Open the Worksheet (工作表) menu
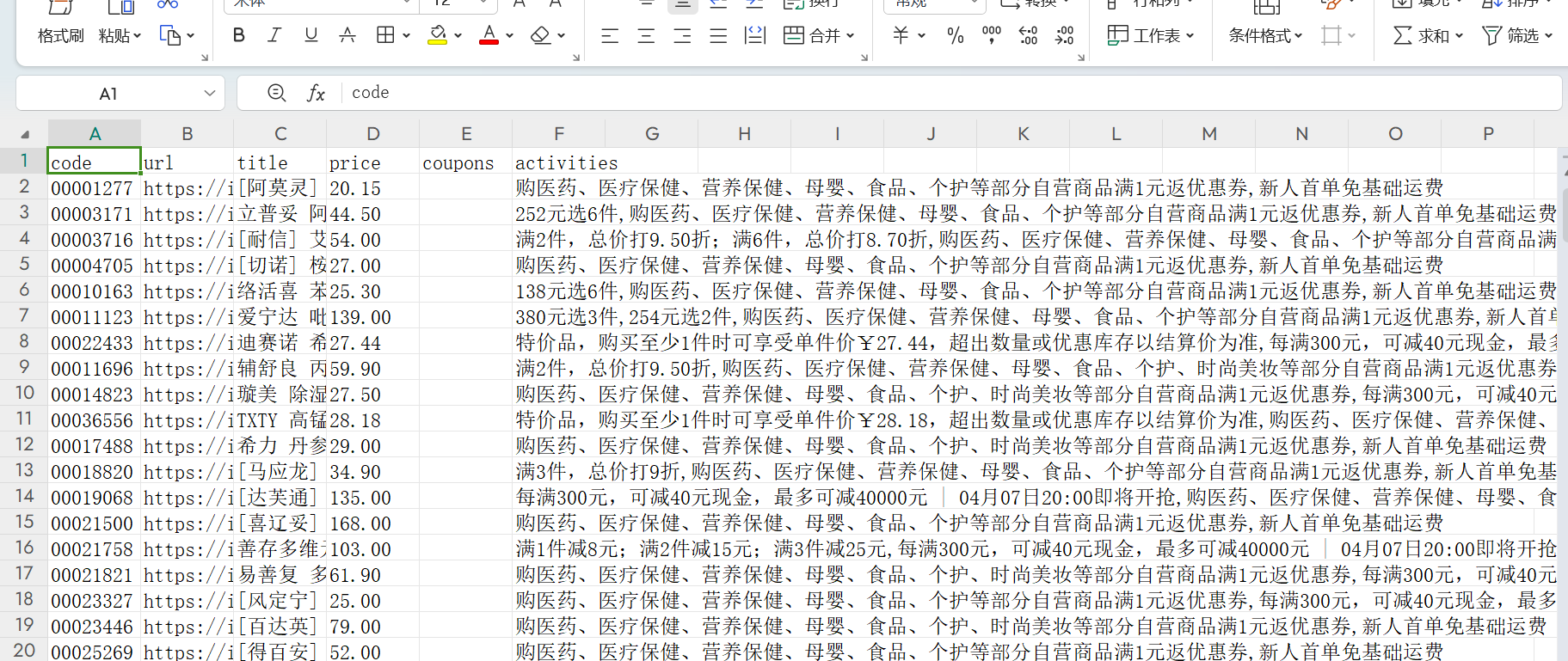Image resolution: width=1568 pixels, height=661 pixels. coord(1151,36)
